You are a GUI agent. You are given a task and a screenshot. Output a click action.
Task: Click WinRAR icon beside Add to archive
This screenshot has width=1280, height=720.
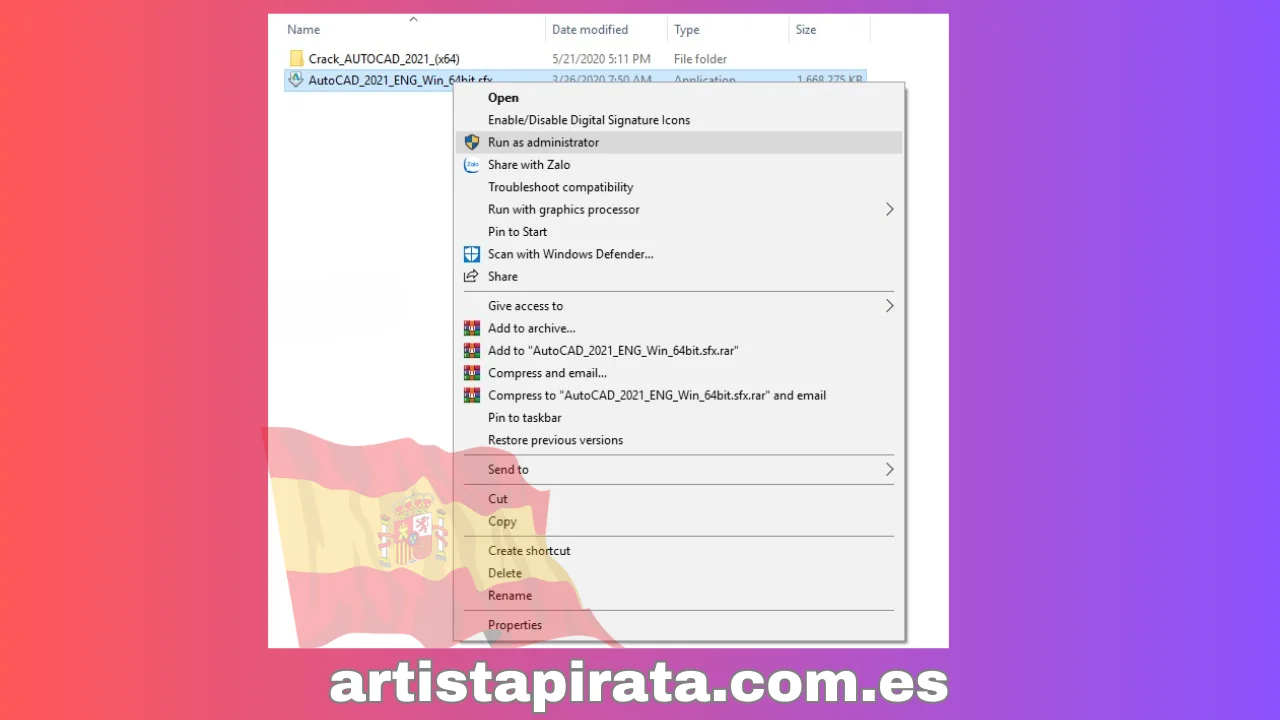click(x=472, y=328)
